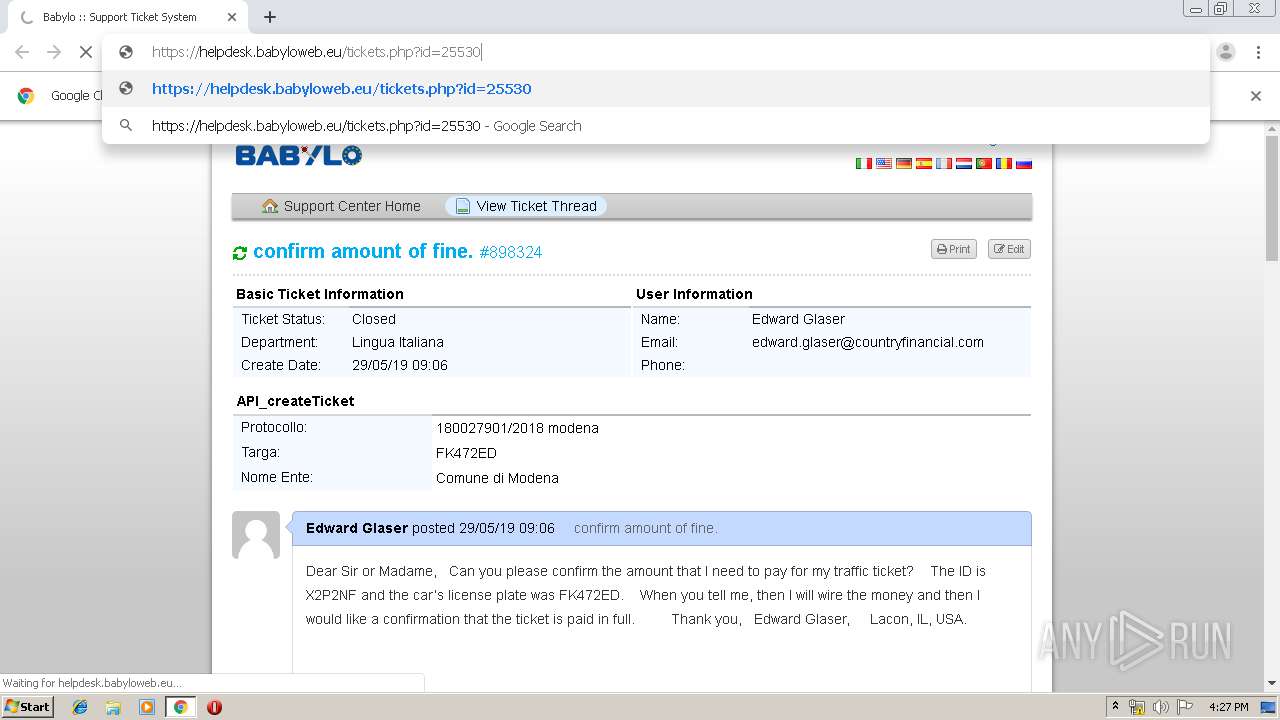Open Windows Media Player from taskbar
Viewport: 1280px width, 720px height.
[x=147, y=707]
